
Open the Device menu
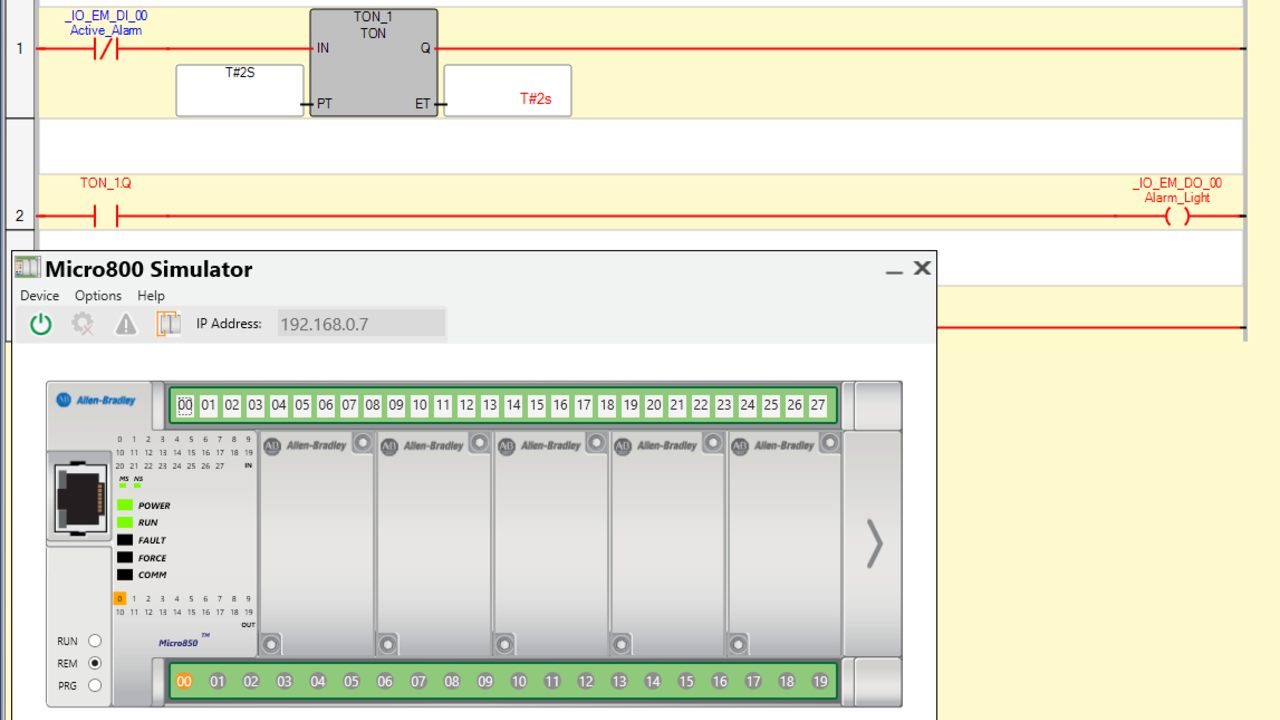coord(39,296)
